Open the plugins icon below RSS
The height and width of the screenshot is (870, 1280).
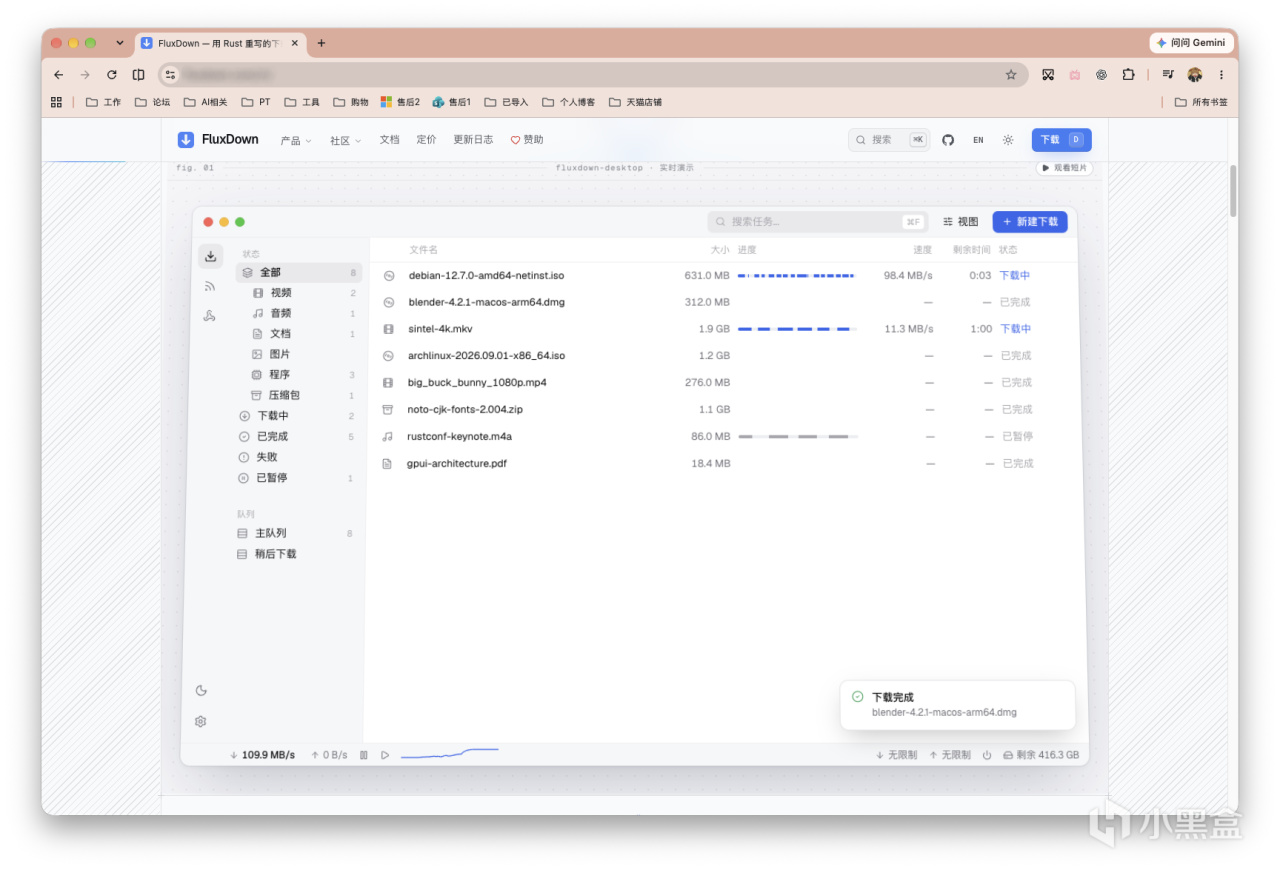210,316
